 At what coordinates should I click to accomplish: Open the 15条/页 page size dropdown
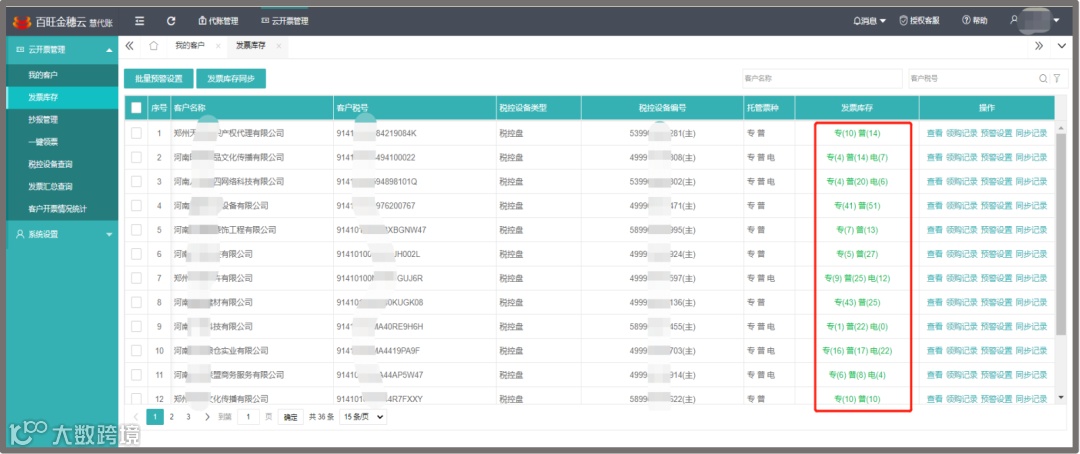click(363, 417)
